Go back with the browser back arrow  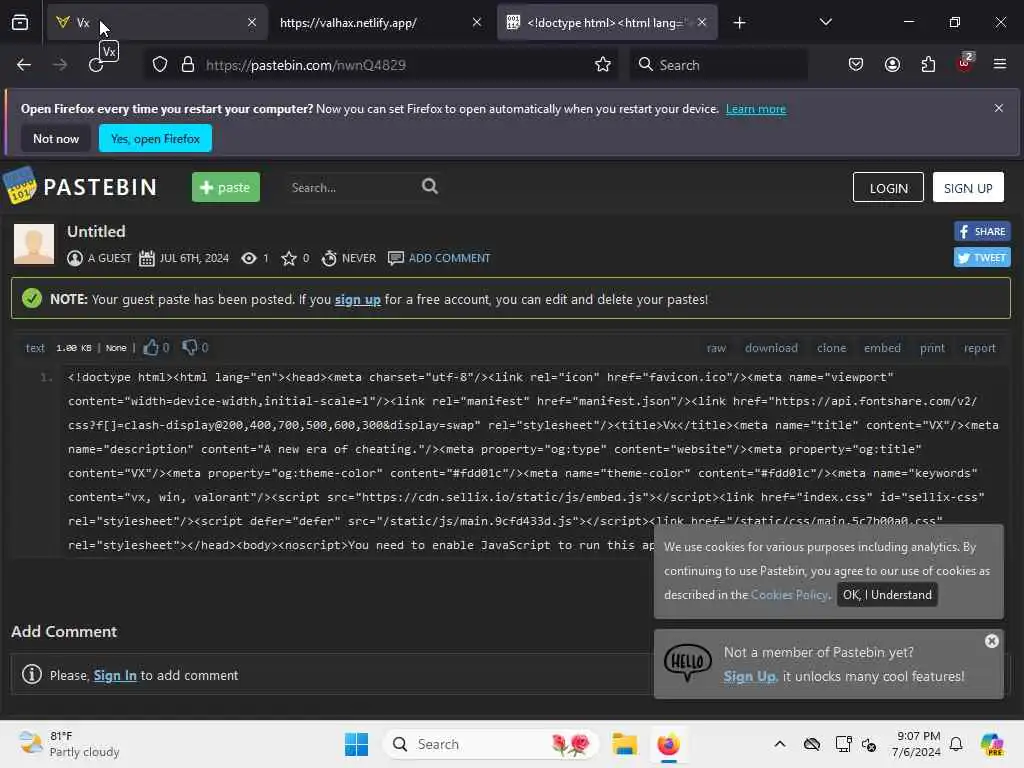pyautogui.click(x=24, y=65)
